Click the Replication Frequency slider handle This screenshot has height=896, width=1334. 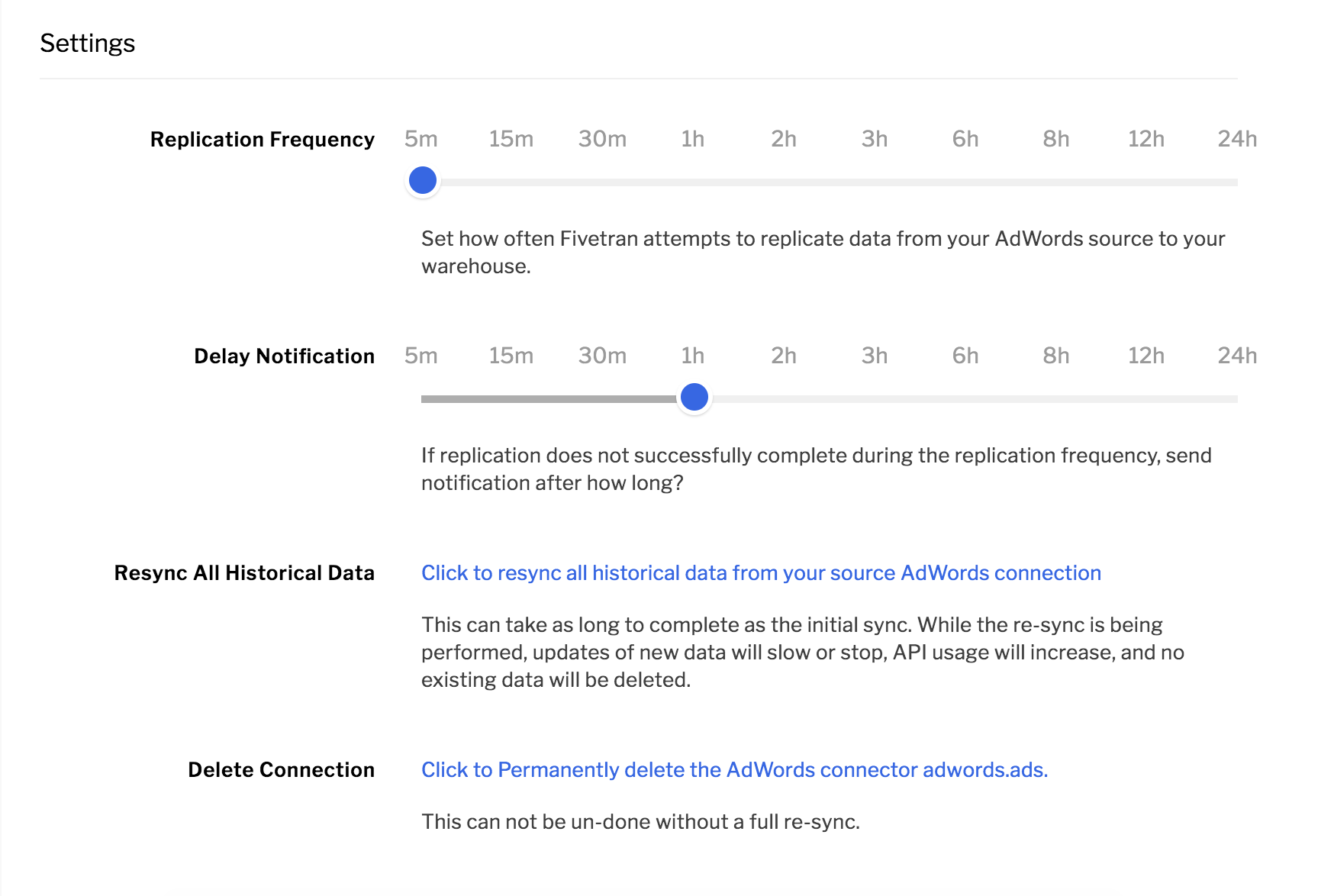pyautogui.click(x=423, y=181)
